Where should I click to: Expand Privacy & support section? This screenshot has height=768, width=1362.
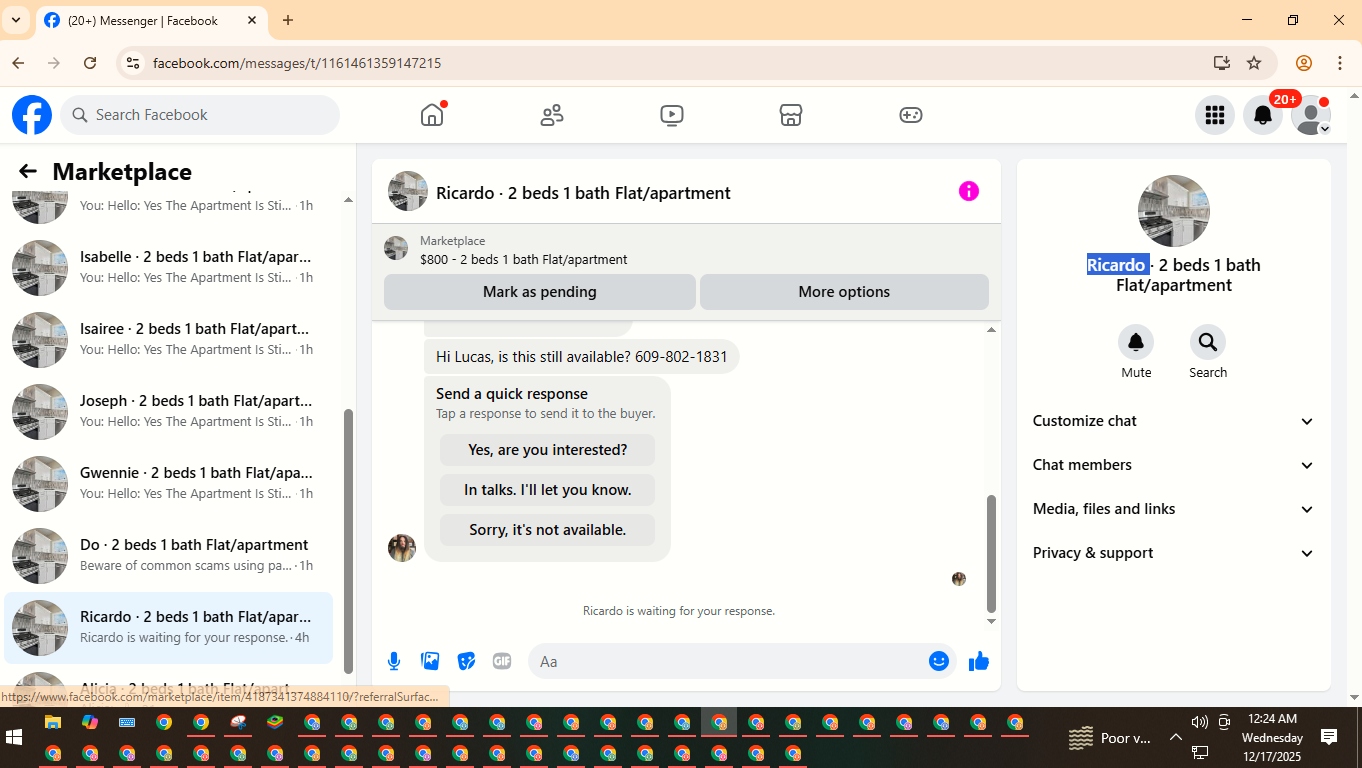click(x=1174, y=553)
